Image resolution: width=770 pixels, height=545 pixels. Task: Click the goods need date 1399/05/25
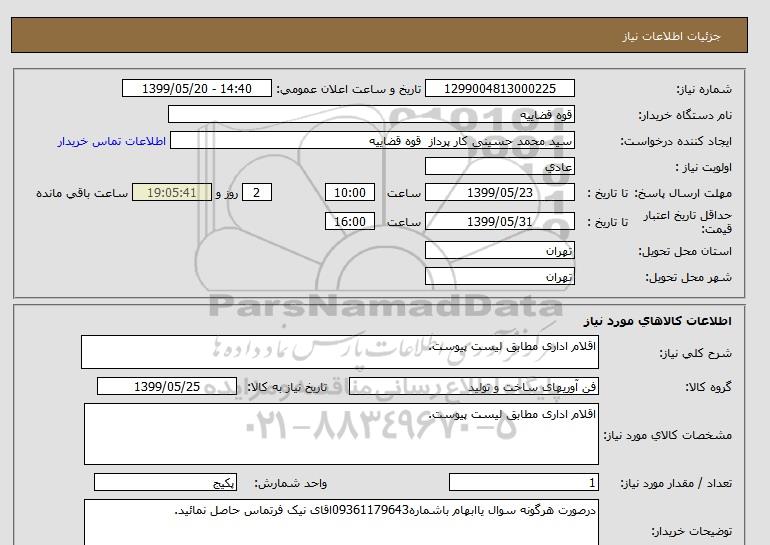pos(167,386)
